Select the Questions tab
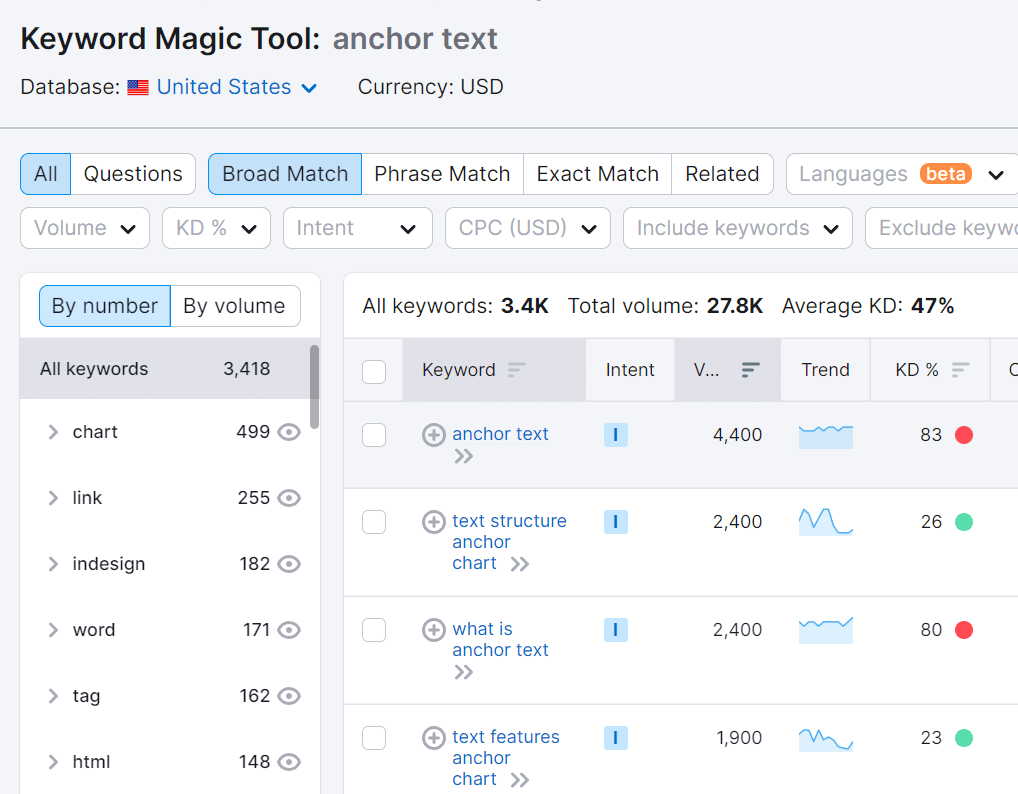This screenshot has height=794, width=1018. coord(133,174)
